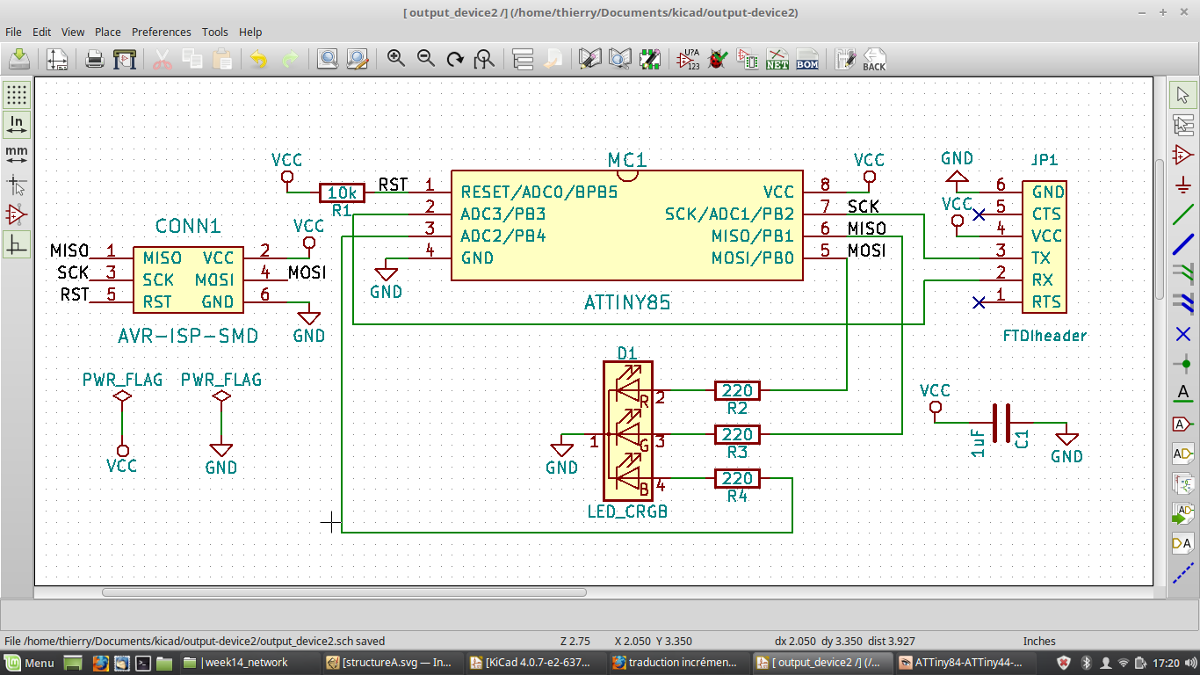
Task: Select the place net label tool
Action: tap(1183, 393)
